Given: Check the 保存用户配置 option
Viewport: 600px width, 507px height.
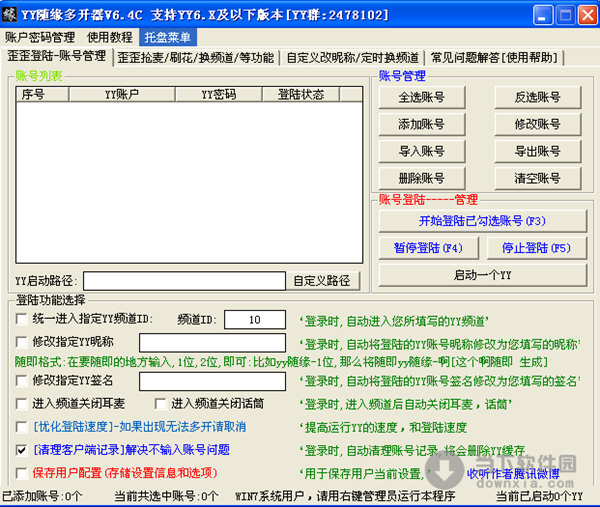Looking at the screenshot, I should pos(22,472).
